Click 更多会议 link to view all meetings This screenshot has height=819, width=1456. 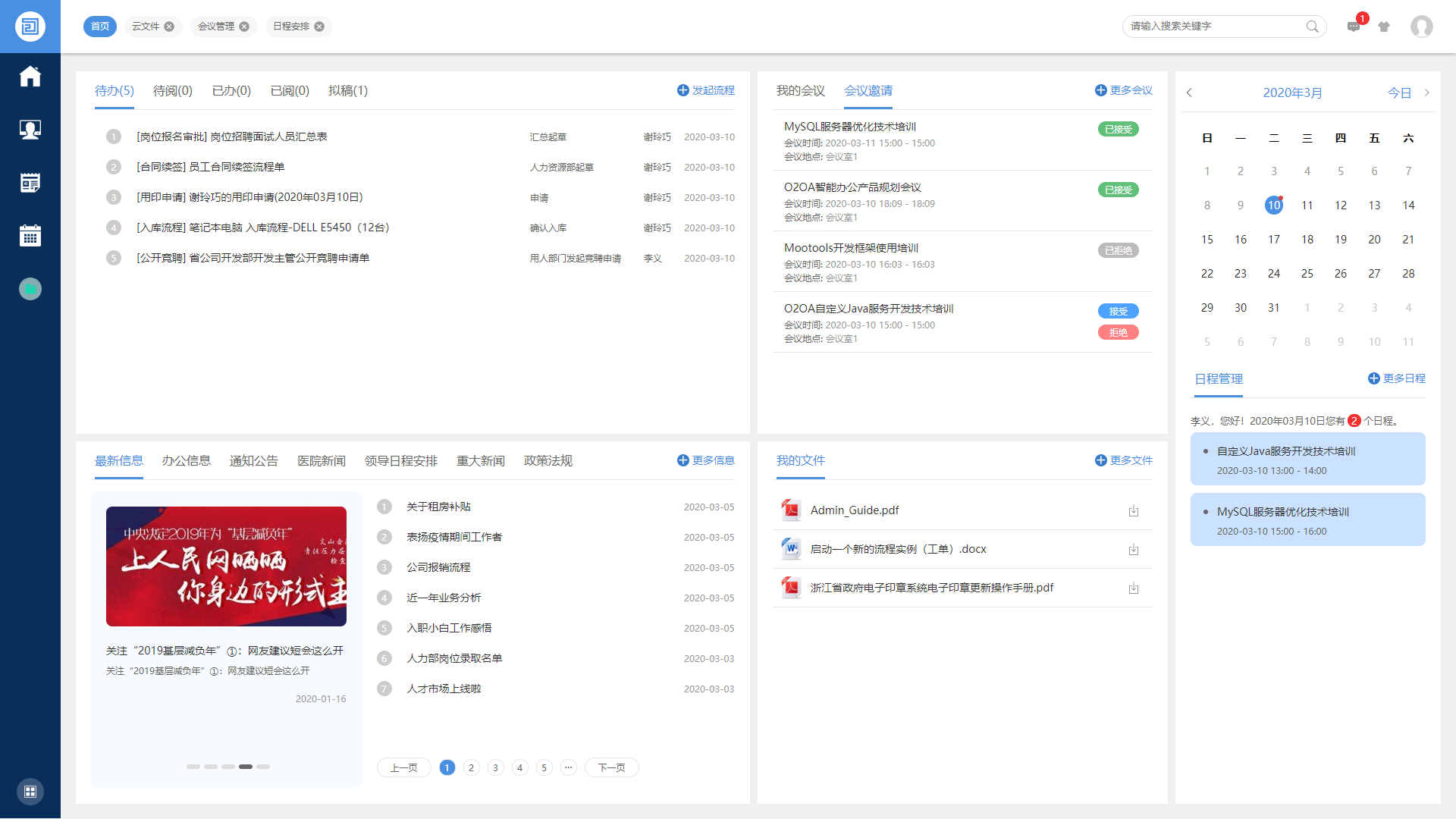click(x=1122, y=91)
